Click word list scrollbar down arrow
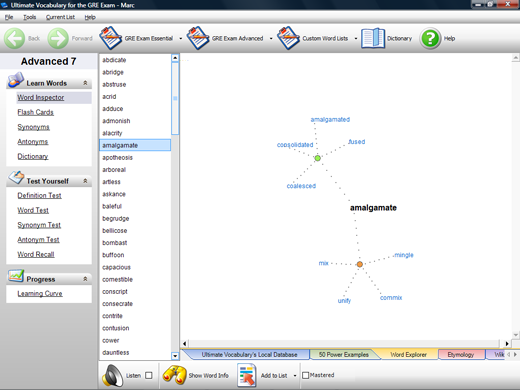This screenshot has height=390, width=520. click(x=175, y=356)
